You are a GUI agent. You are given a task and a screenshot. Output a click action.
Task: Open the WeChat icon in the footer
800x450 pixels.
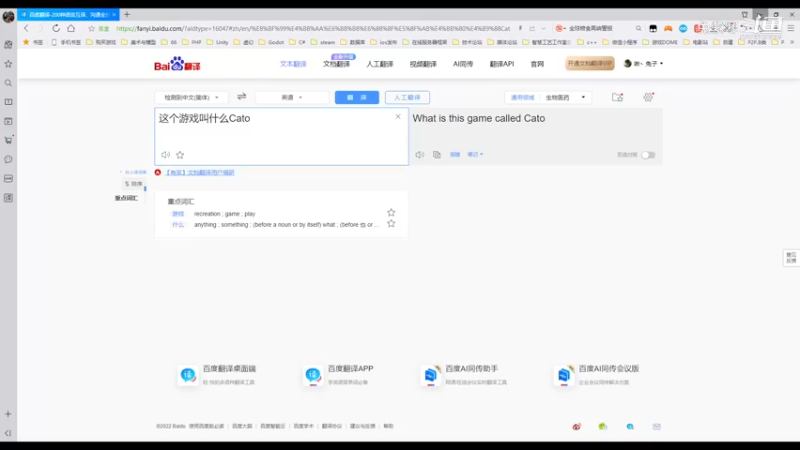(x=603, y=427)
